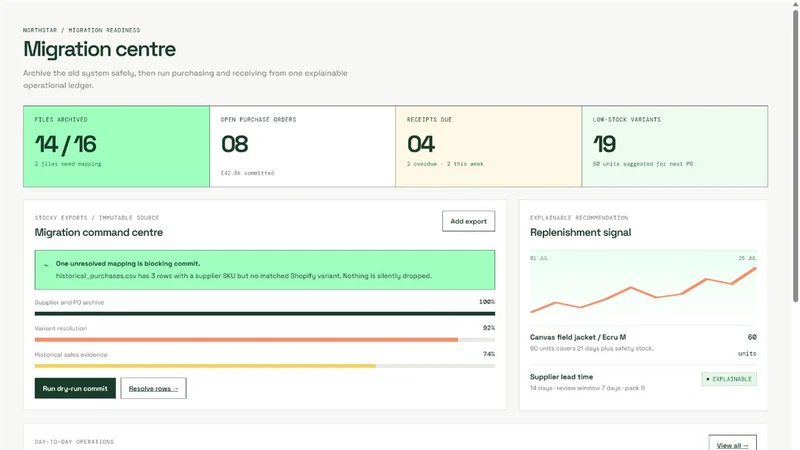
Task: Run the dry-run commit
Action: pyautogui.click(x=75, y=388)
